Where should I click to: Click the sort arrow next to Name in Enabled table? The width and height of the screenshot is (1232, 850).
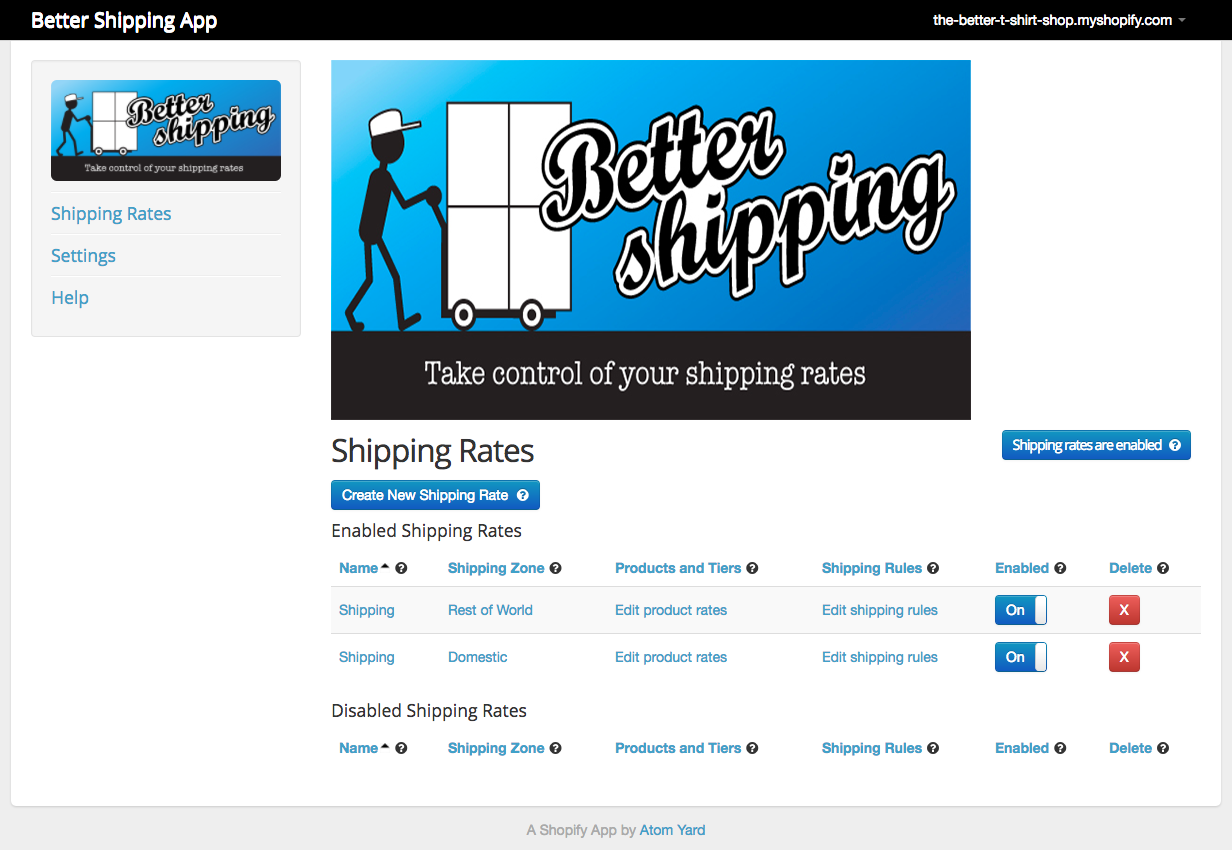coord(385,567)
